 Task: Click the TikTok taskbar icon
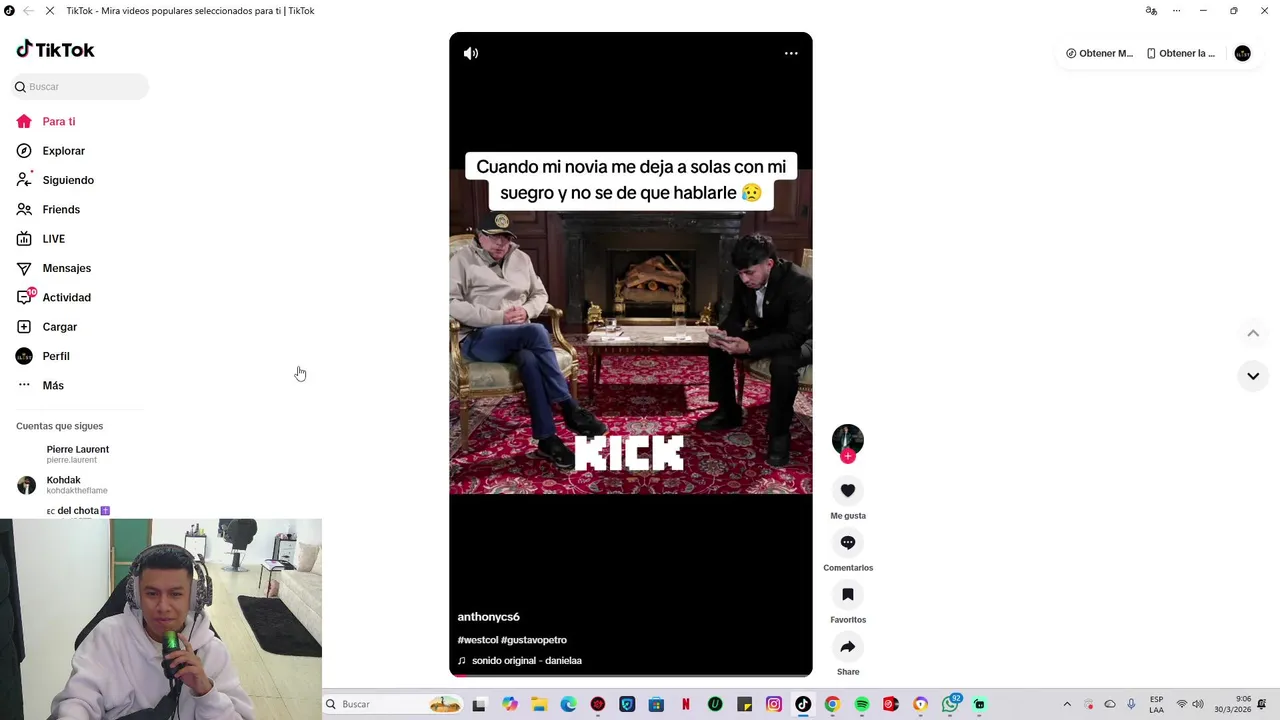[x=803, y=705]
